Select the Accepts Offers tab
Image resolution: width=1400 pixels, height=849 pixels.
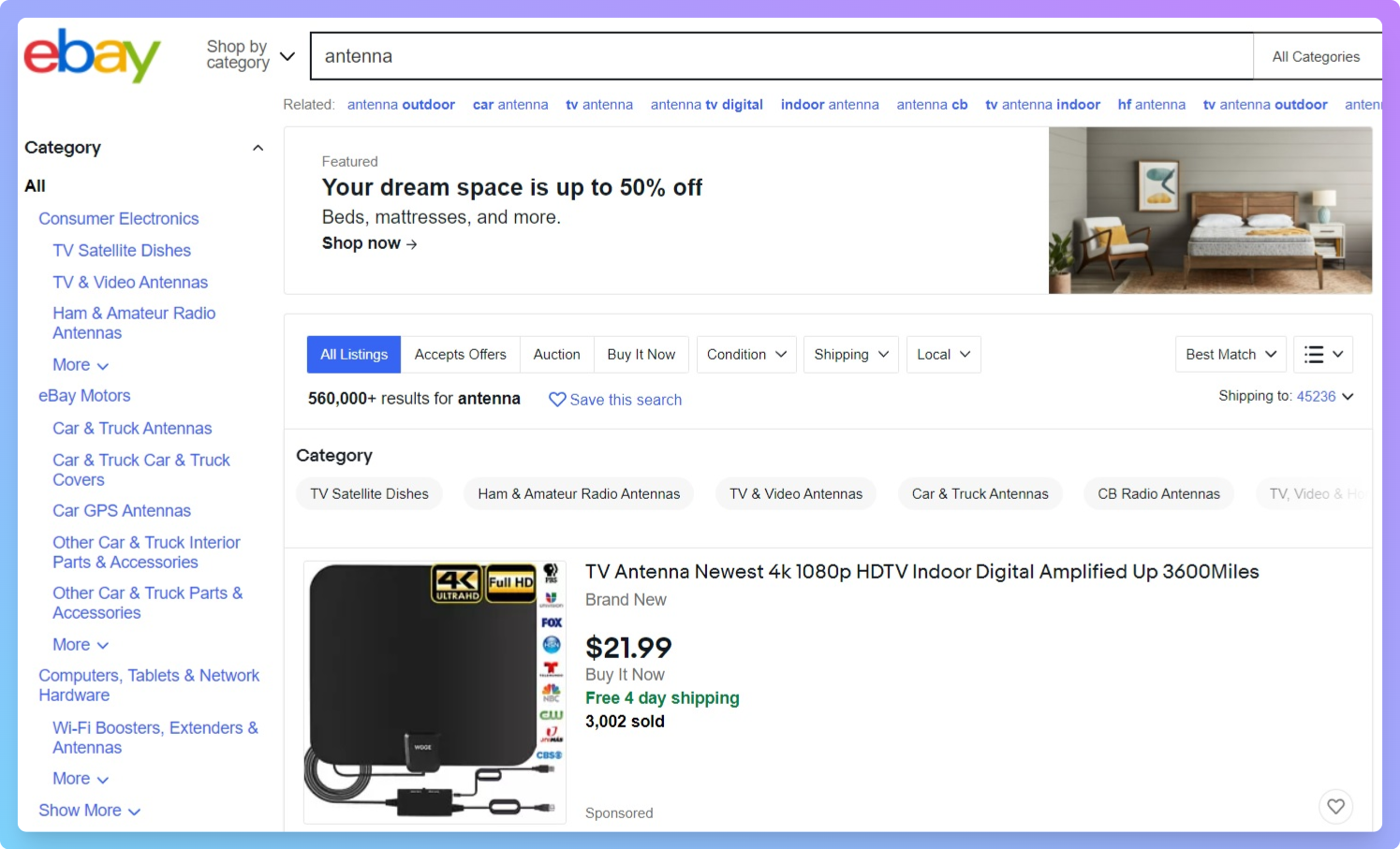461,355
